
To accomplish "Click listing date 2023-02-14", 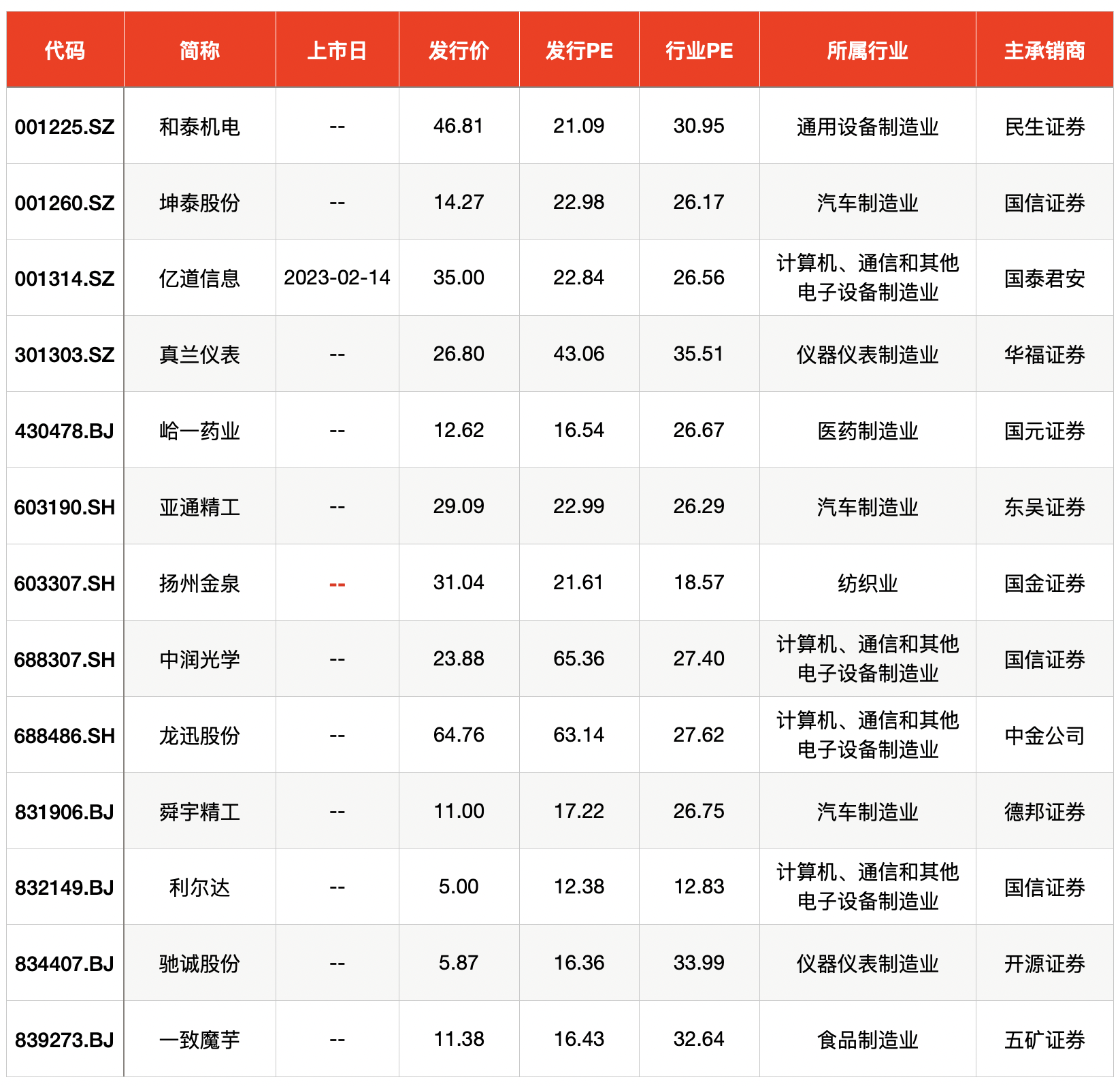I will (x=337, y=278).
